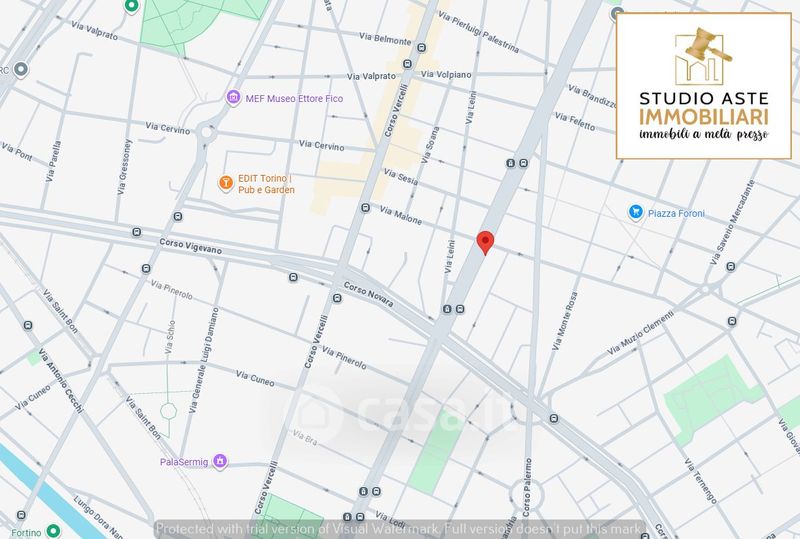The image size is (800, 539).
Task: Select the transit stop icon beside Via Belmonte
Action: pos(406,61)
